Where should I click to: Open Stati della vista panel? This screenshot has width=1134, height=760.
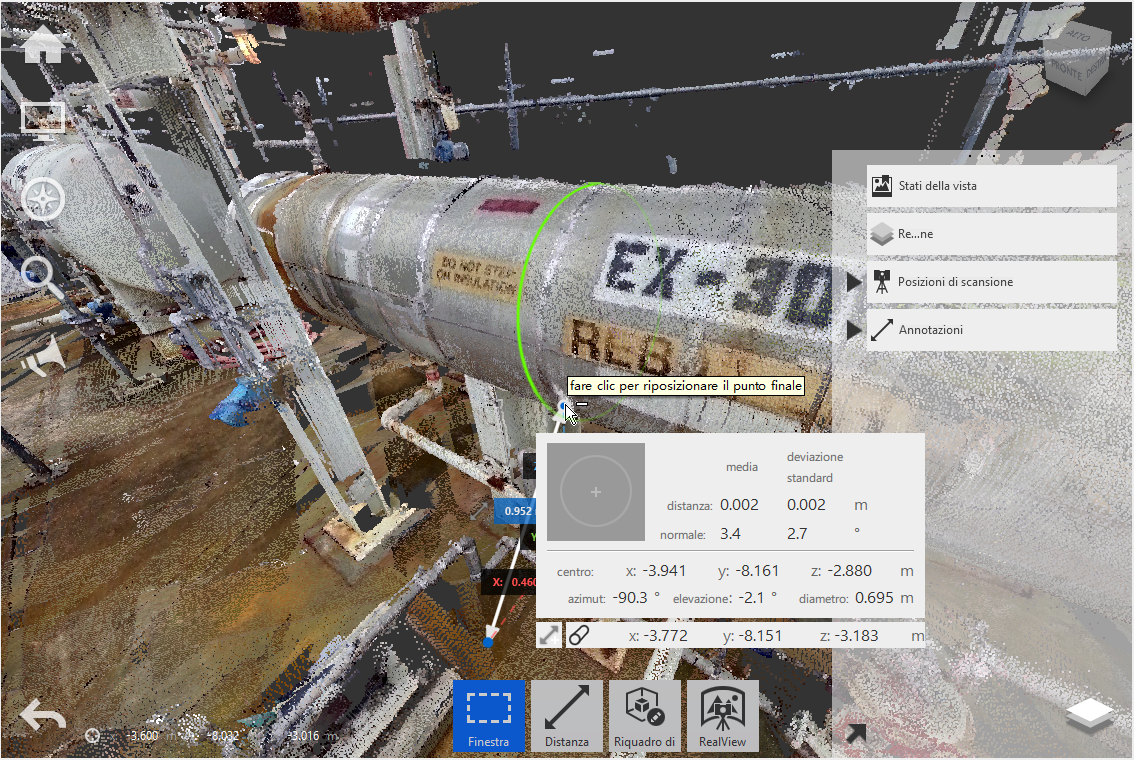[992, 186]
